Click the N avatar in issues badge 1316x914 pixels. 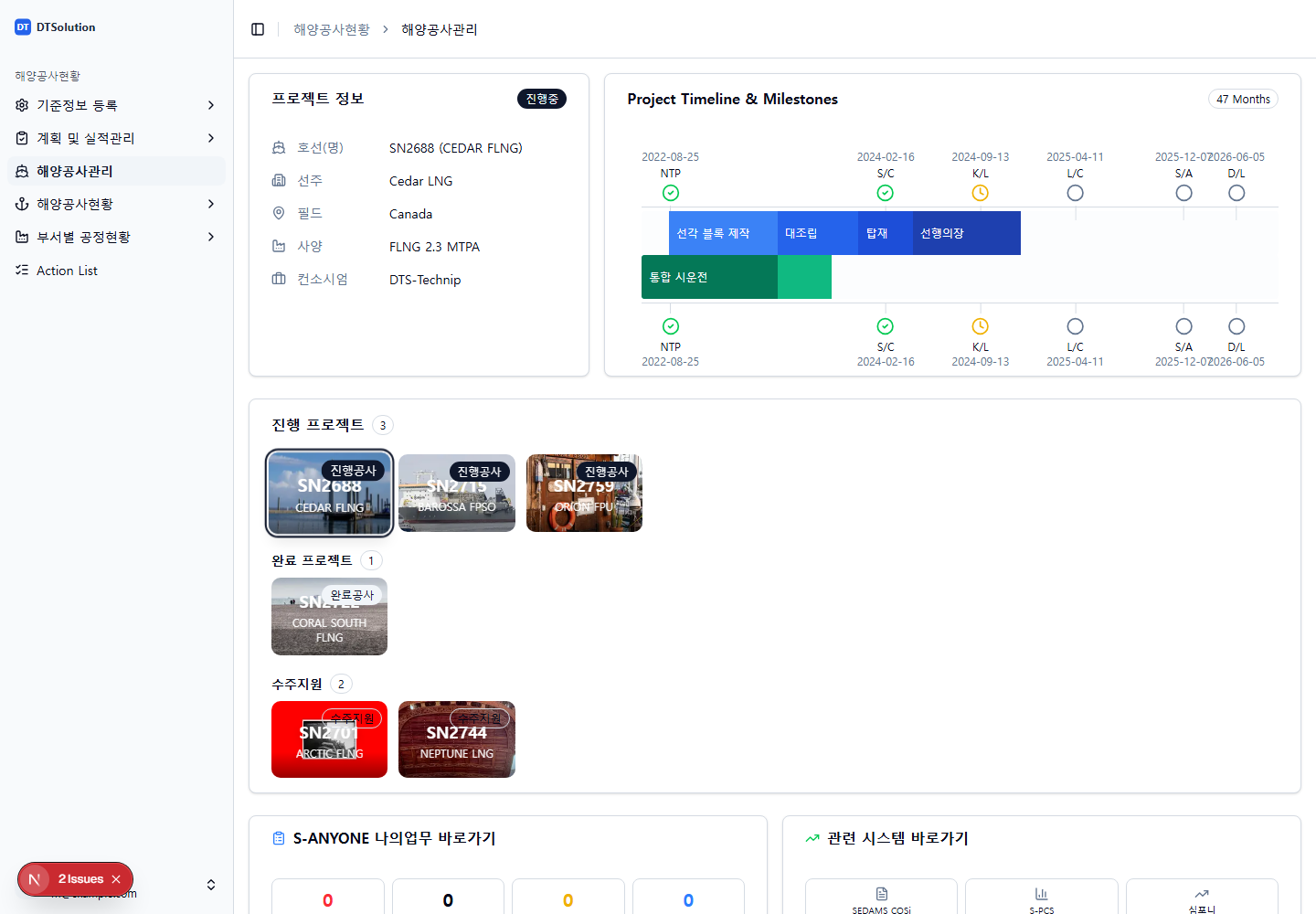click(35, 879)
